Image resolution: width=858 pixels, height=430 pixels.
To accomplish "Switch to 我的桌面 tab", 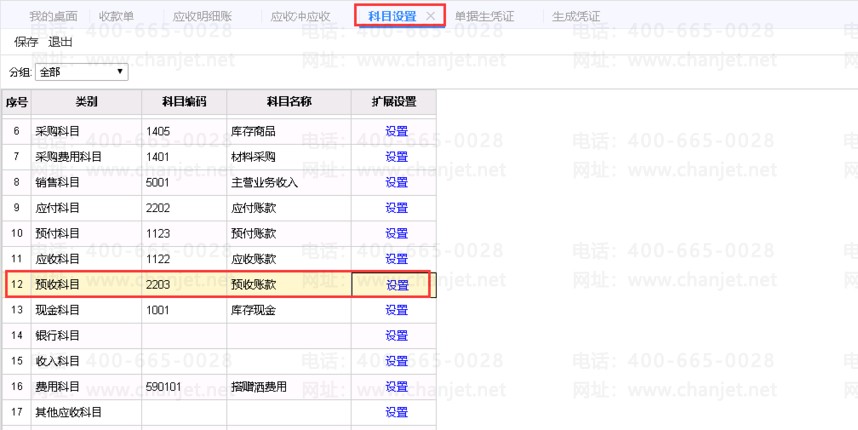I will coord(53,16).
